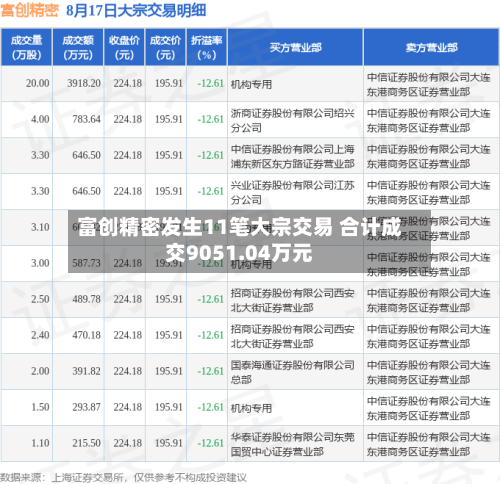The height and width of the screenshot is (484, 500).
Task: Click the 买方营业部 column header
Action: pyautogui.click(x=295, y=47)
